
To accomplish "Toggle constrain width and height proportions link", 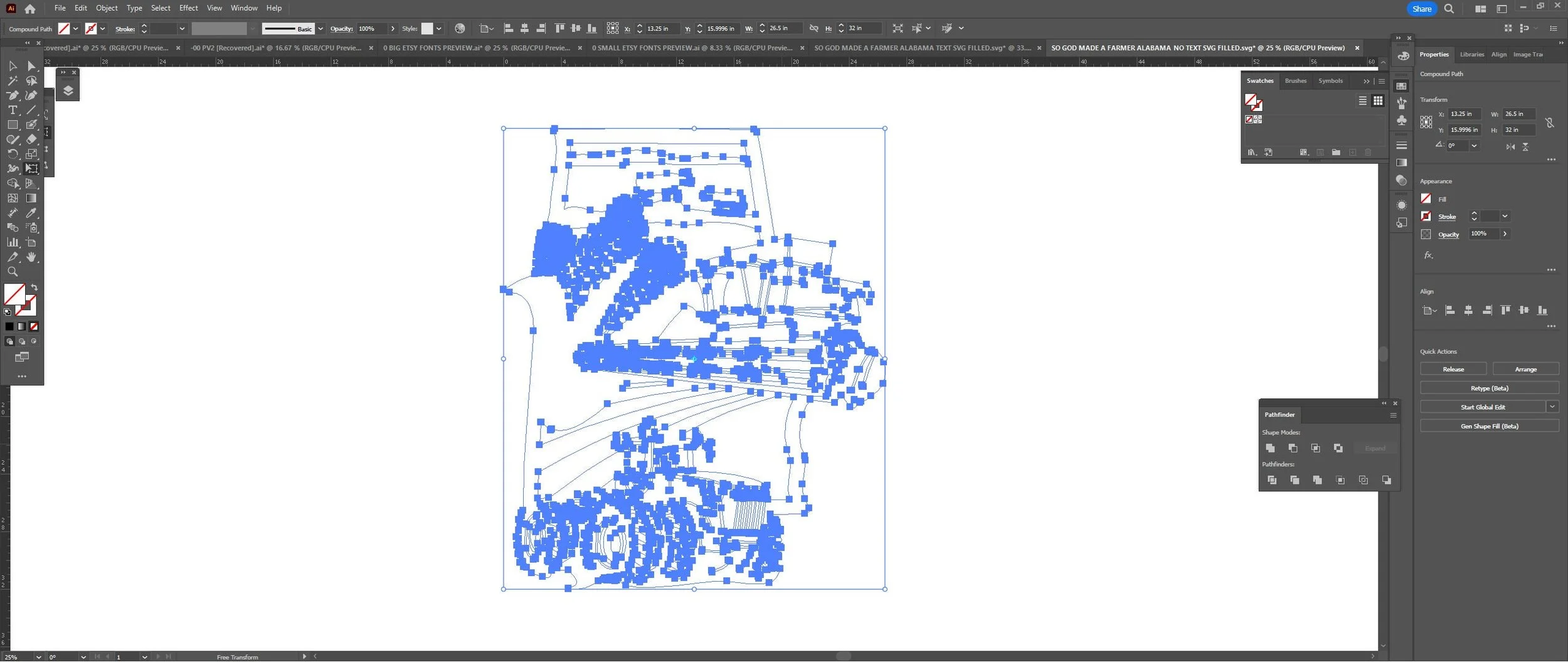I will 1549,123.
